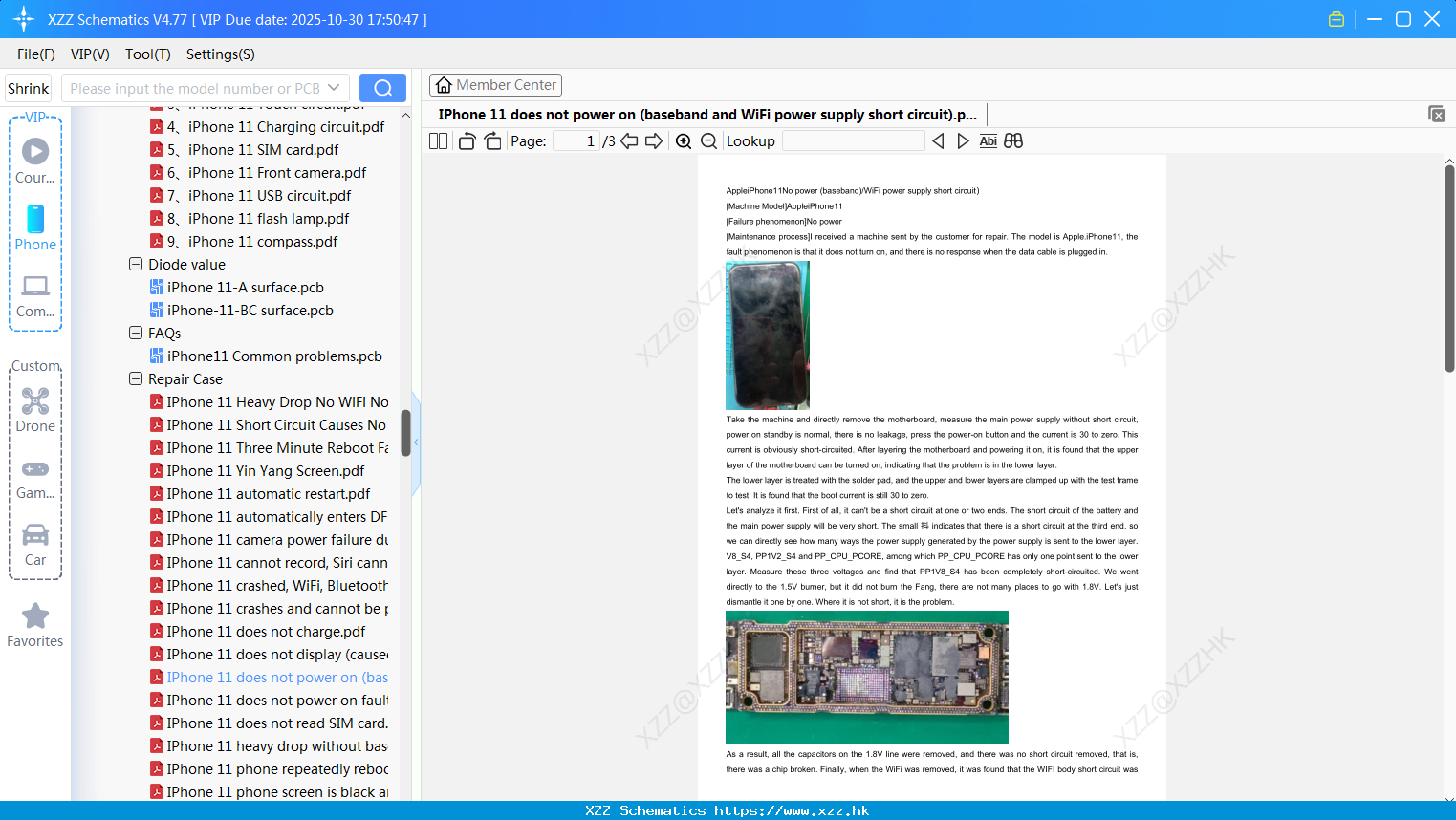The height and width of the screenshot is (820, 1456).
Task: Open IPhone 11 does not charge.pdf
Action: [x=258, y=631]
